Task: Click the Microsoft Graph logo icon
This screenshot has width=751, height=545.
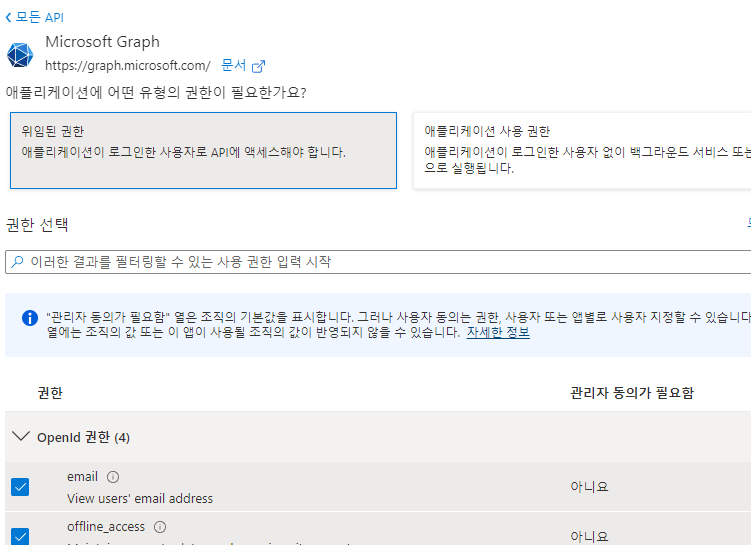Action: [20, 55]
